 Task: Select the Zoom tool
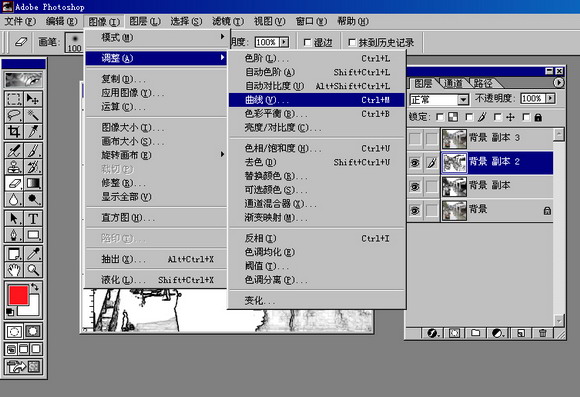pyautogui.click(x=33, y=270)
